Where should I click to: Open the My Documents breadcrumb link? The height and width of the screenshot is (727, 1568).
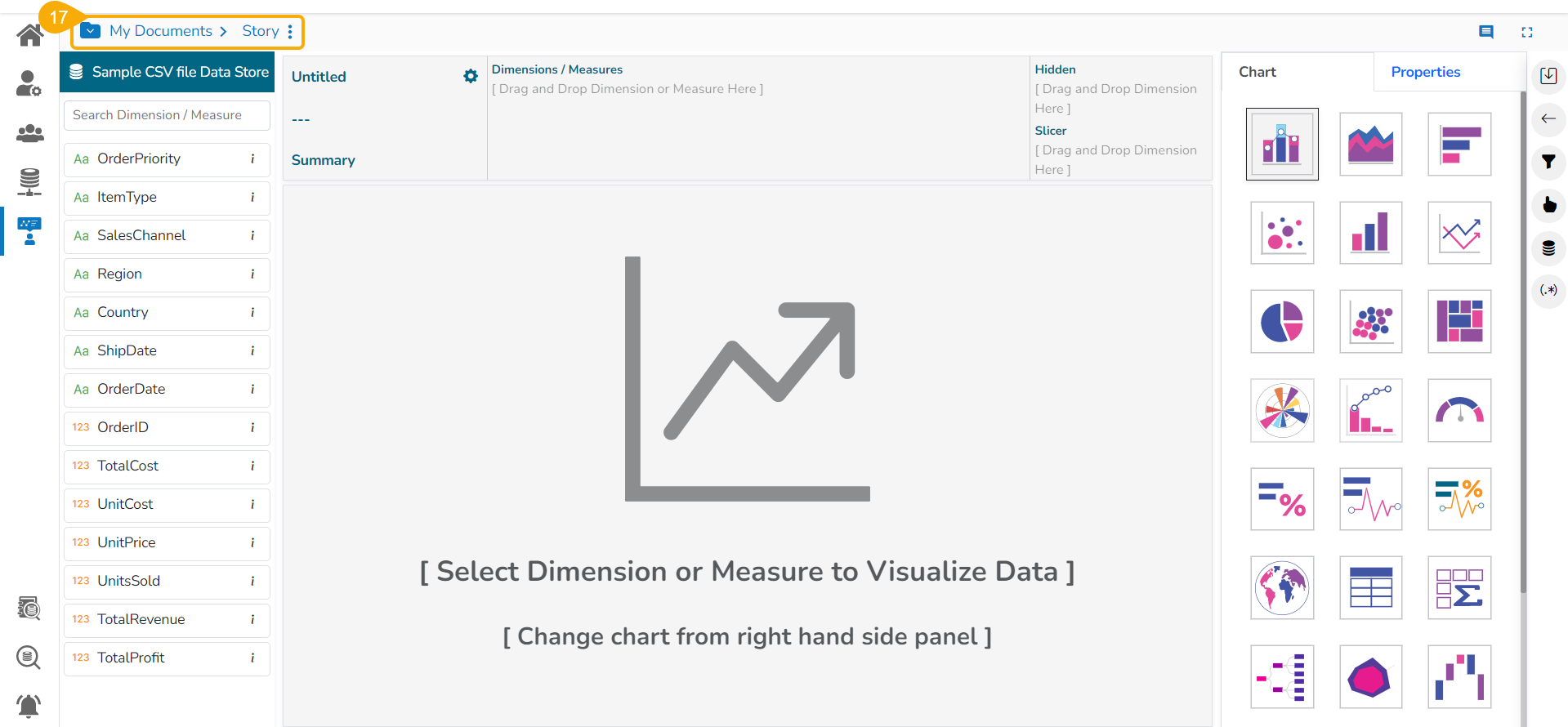pyautogui.click(x=161, y=31)
